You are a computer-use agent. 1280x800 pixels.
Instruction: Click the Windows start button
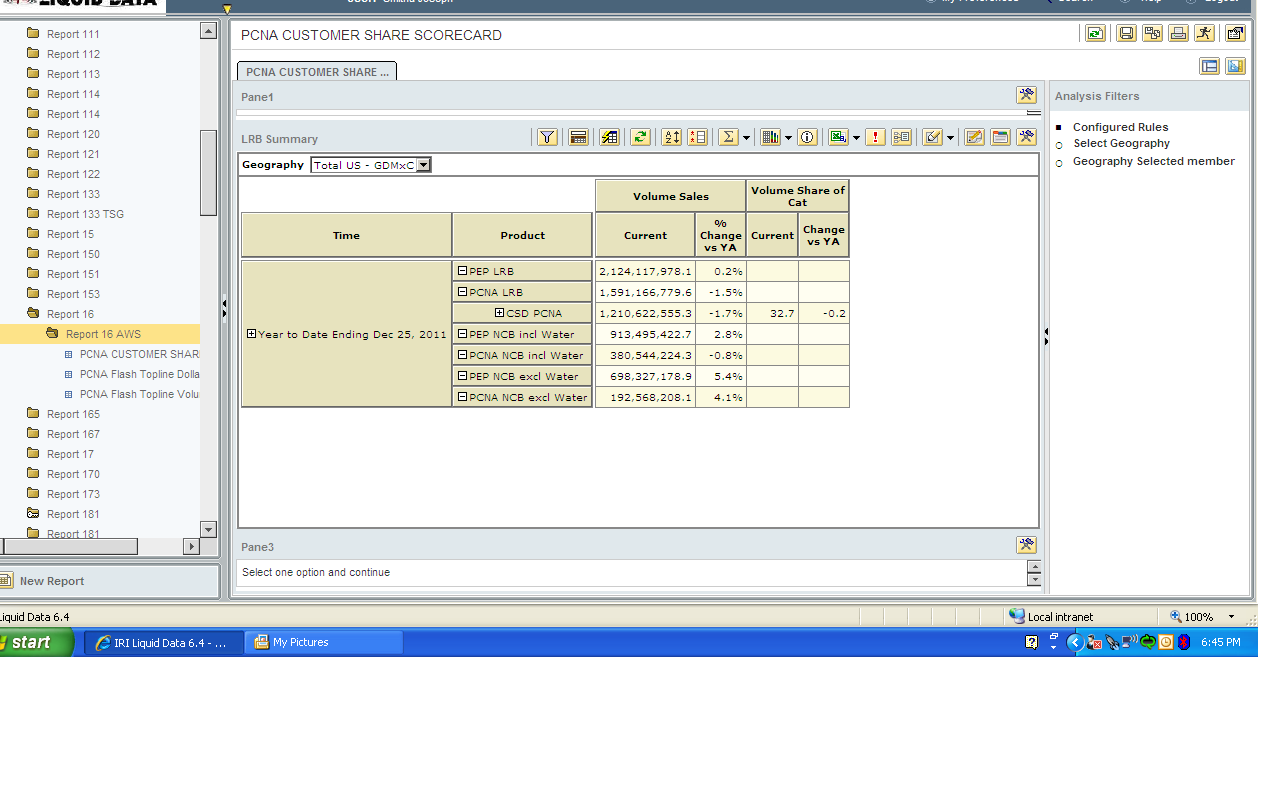coord(35,642)
